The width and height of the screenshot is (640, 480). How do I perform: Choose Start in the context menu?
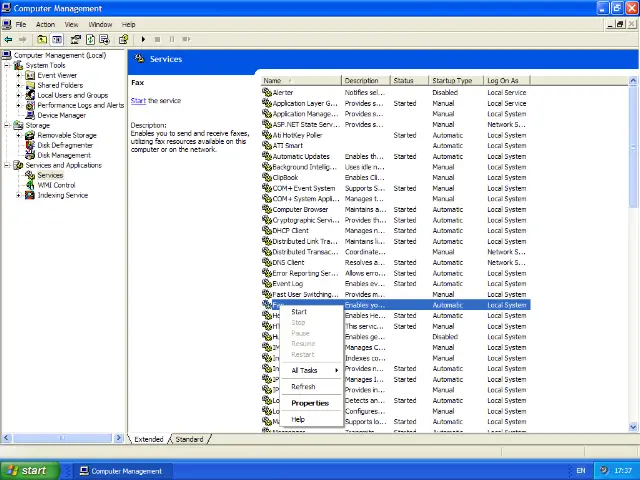point(312,311)
